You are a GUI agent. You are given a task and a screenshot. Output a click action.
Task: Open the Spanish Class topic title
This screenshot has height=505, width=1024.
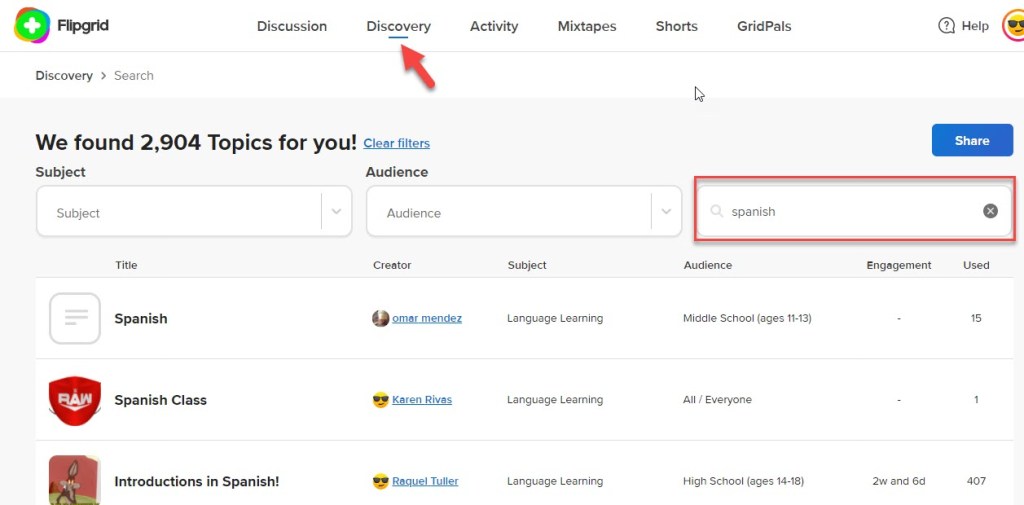tap(160, 400)
